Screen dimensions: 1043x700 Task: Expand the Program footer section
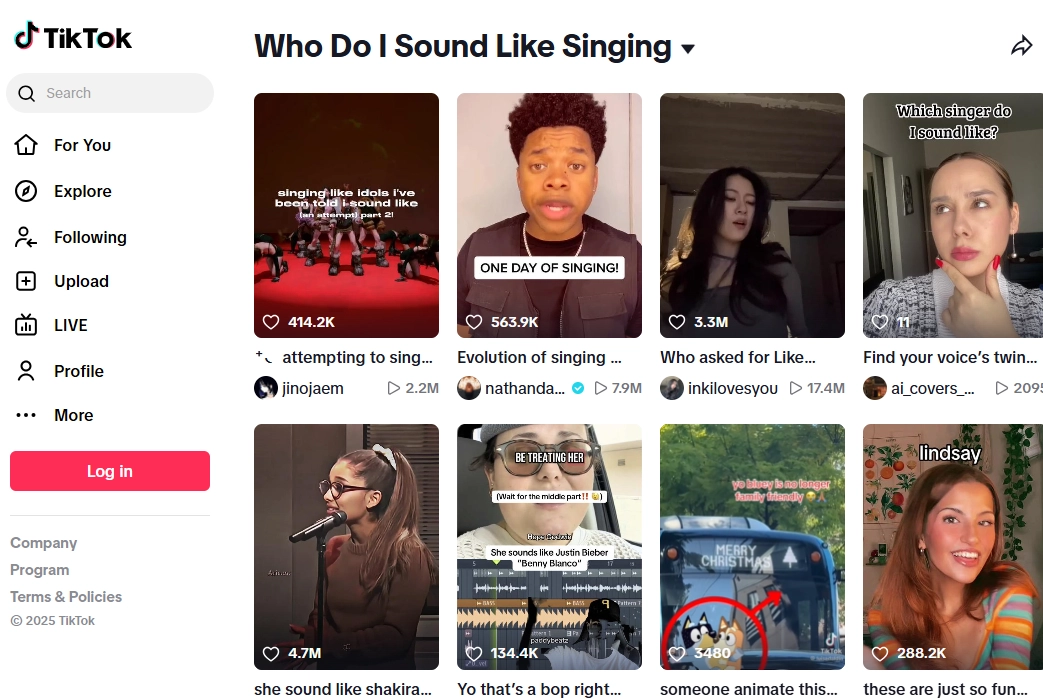click(40, 570)
